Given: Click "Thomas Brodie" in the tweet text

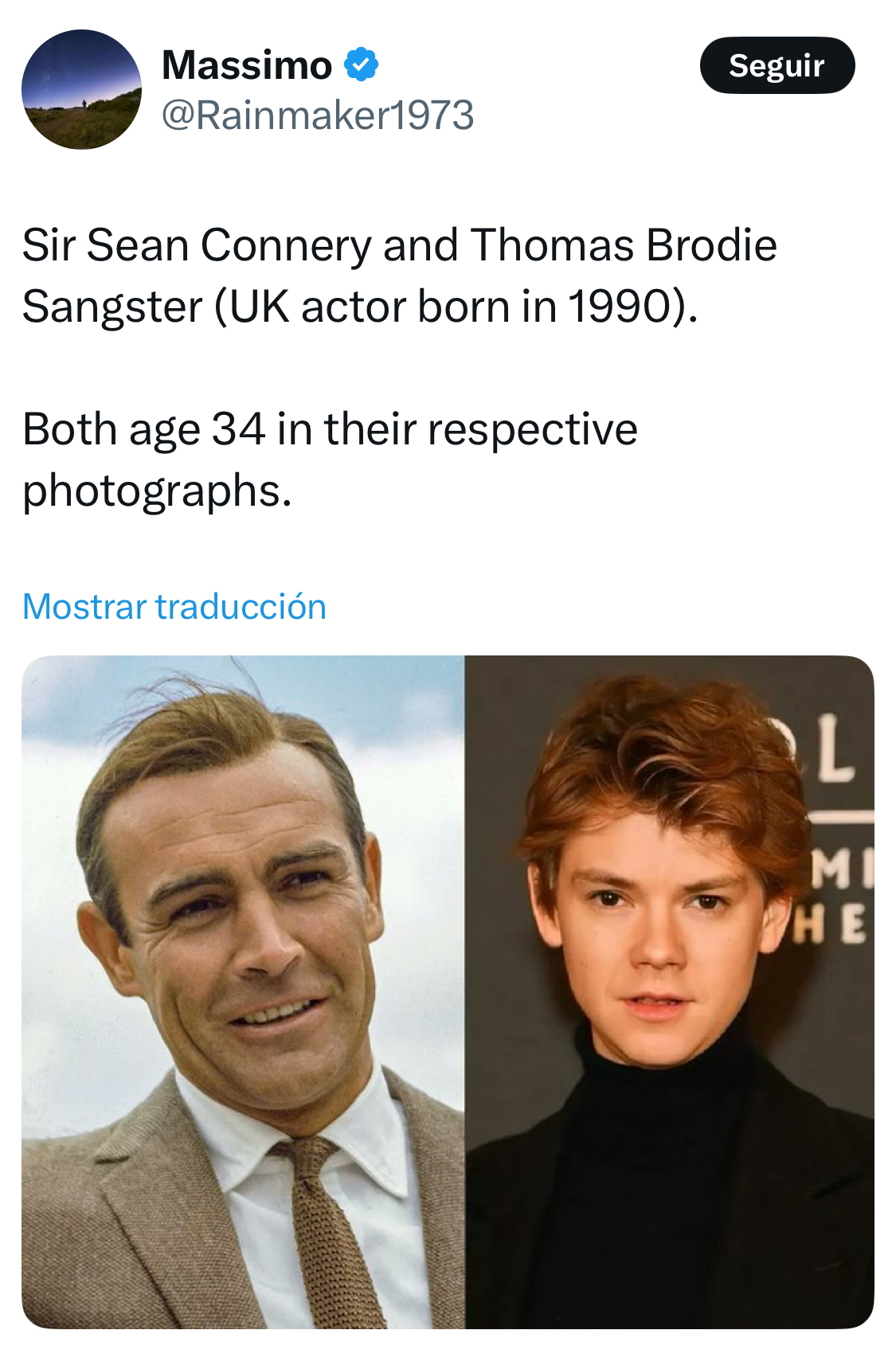Looking at the screenshot, I should pos(624,244).
